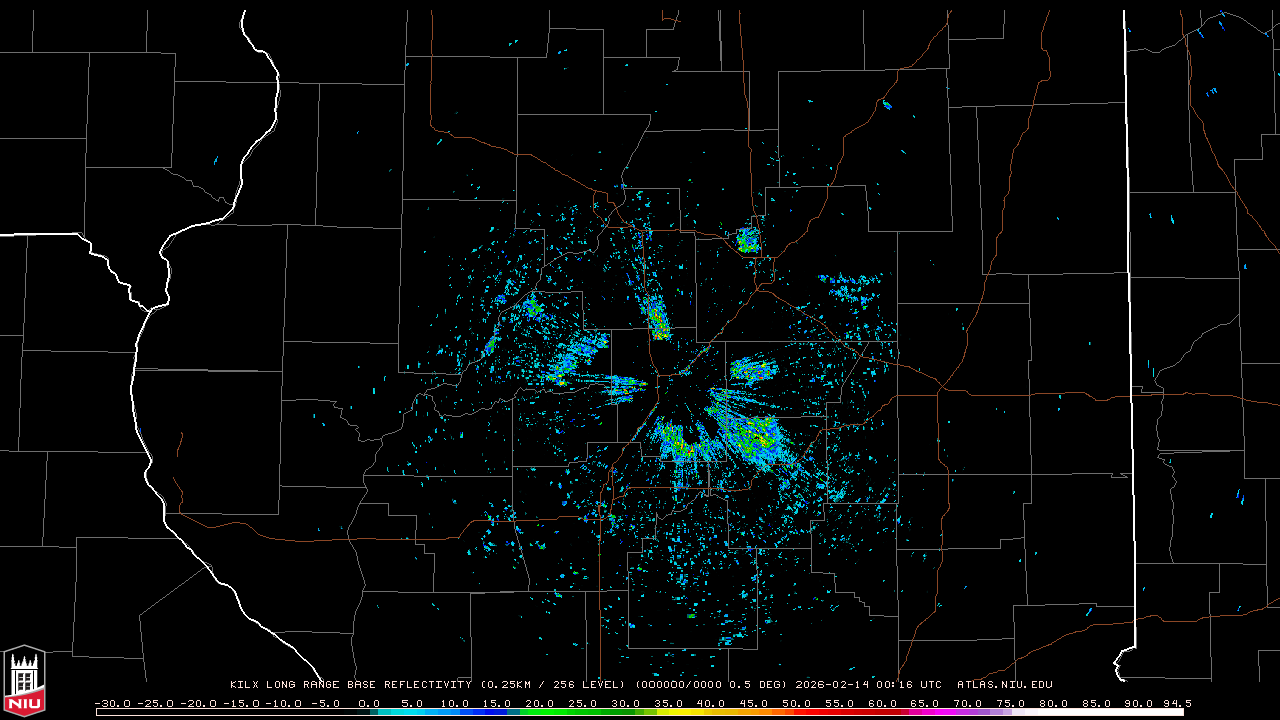The height and width of the screenshot is (720, 1280).
Task: Click the 2026-02-14 00:16 UTC timestamp
Action: click(868, 685)
